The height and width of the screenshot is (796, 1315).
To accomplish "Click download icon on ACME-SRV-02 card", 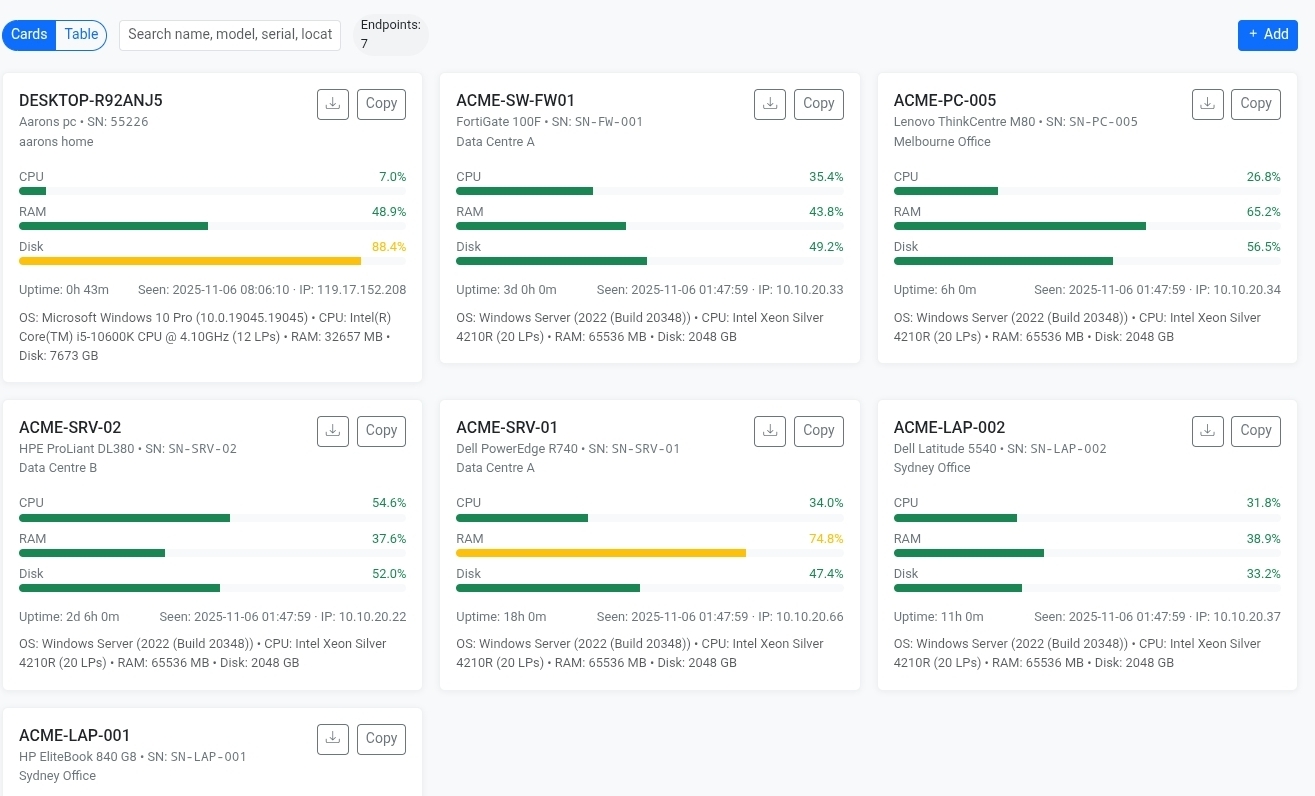I will click(333, 431).
